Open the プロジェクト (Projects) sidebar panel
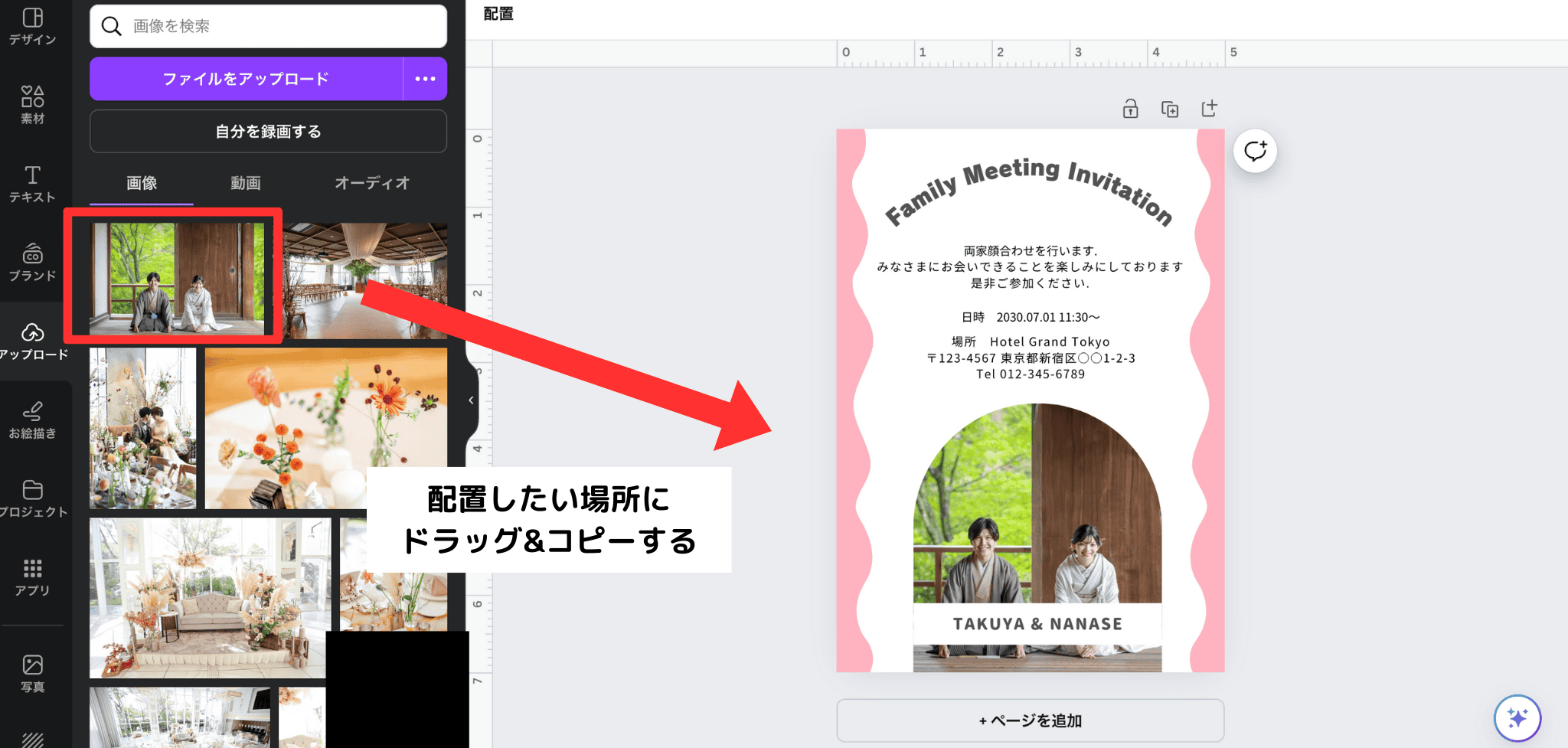The height and width of the screenshot is (748, 1568). [32, 498]
